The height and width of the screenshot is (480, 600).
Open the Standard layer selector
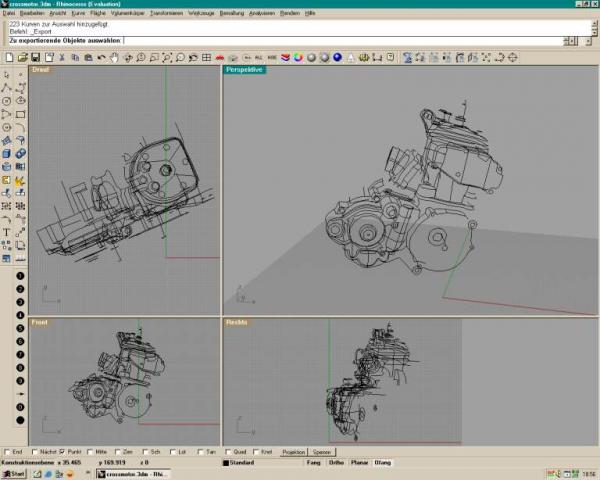(x=242, y=463)
